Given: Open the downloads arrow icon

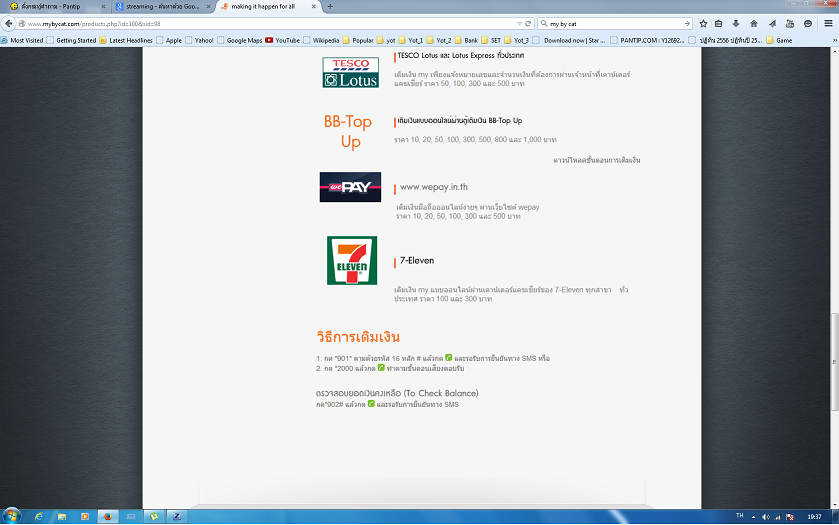Looking at the screenshot, I should pyautogui.click(x=736, y=24).
